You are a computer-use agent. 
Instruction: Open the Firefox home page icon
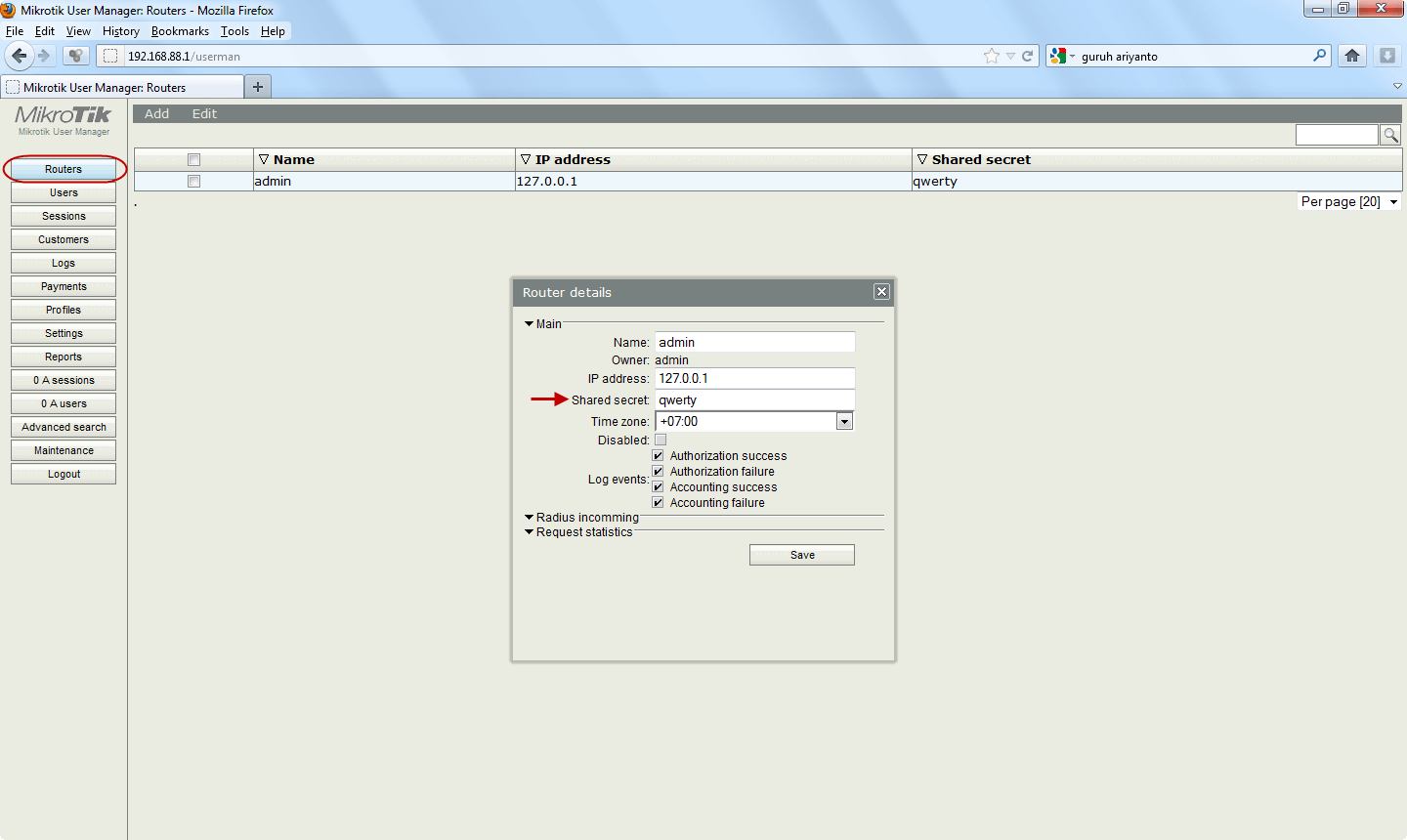1352,56
